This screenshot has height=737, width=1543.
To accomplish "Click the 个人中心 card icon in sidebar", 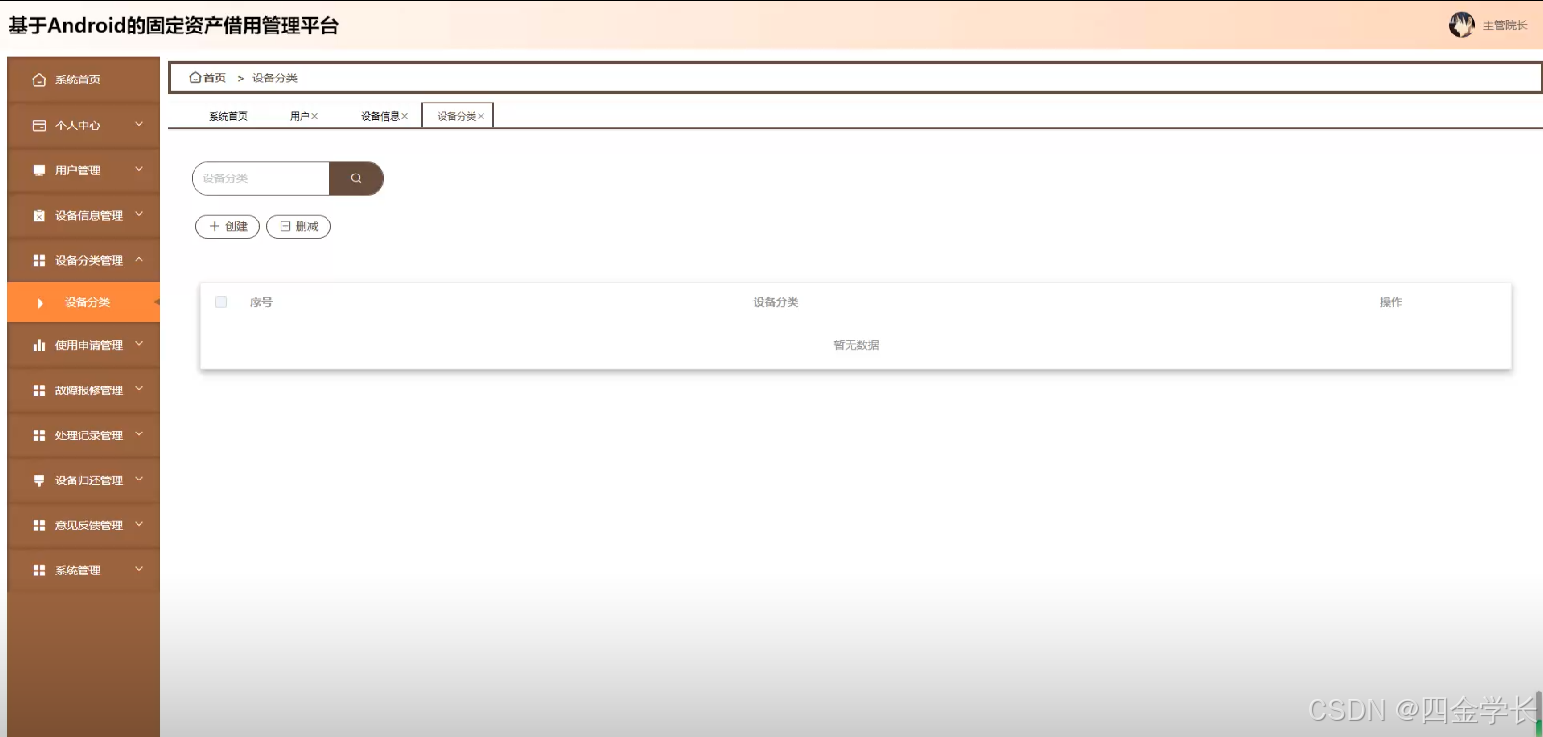I will tap(40, 126).
